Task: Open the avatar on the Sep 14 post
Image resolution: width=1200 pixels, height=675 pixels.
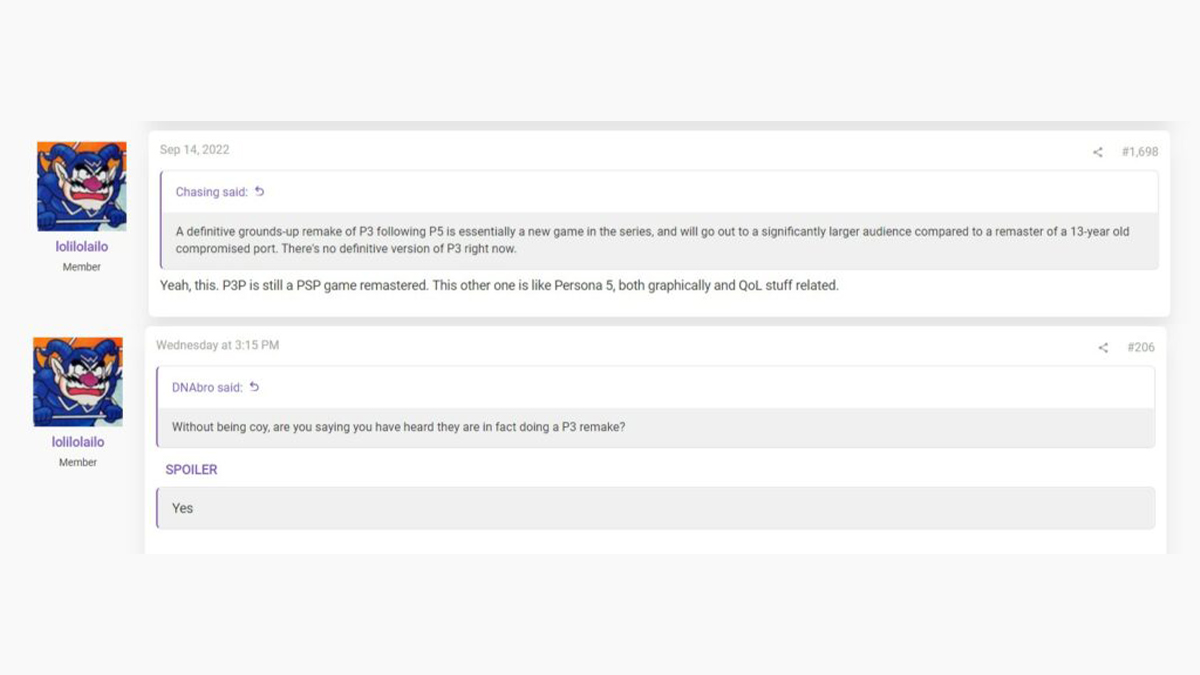Action: 81,186
